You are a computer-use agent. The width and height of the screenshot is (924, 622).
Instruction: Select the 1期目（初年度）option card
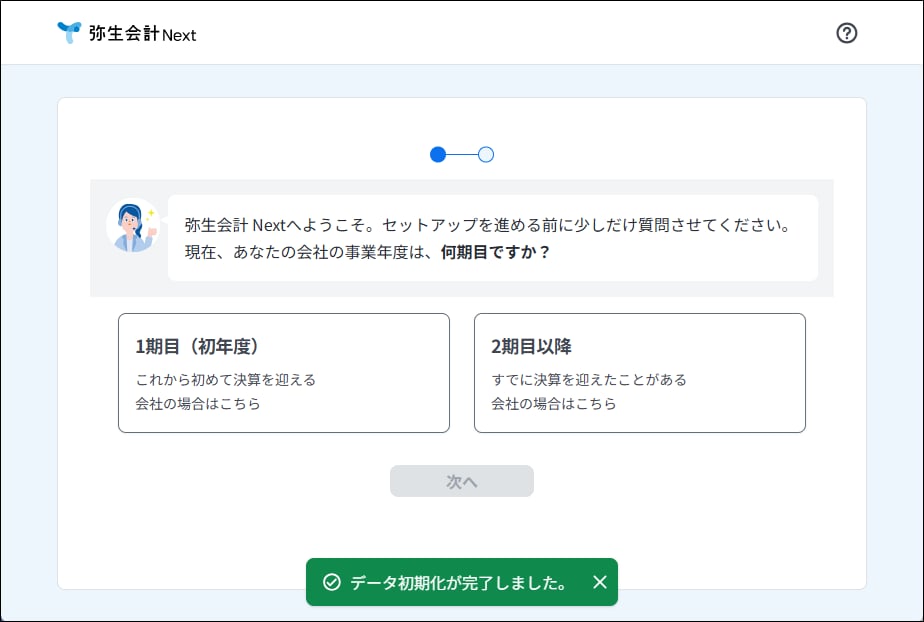point(284,373)
